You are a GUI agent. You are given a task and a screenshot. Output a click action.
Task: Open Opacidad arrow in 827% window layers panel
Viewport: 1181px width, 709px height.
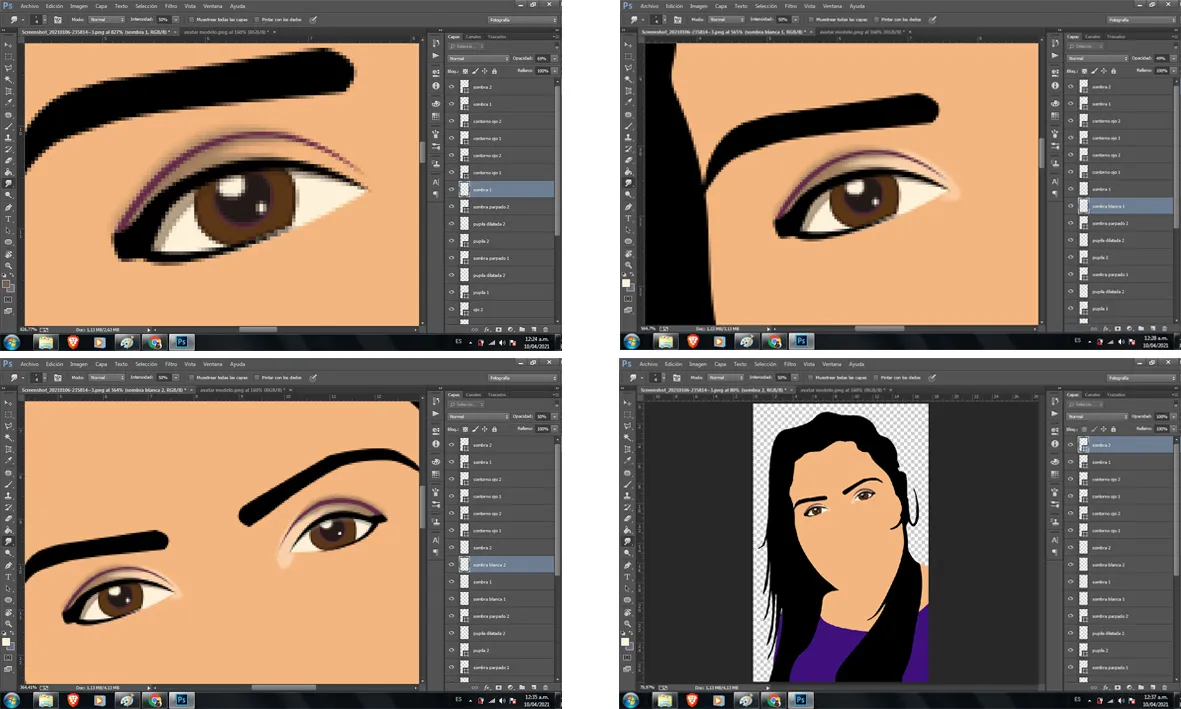click(554, 58)
